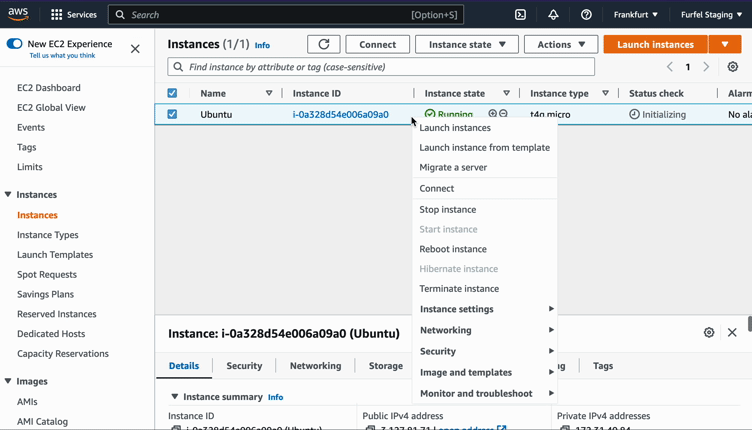Switch to the Networking tab

coord(316,366)
